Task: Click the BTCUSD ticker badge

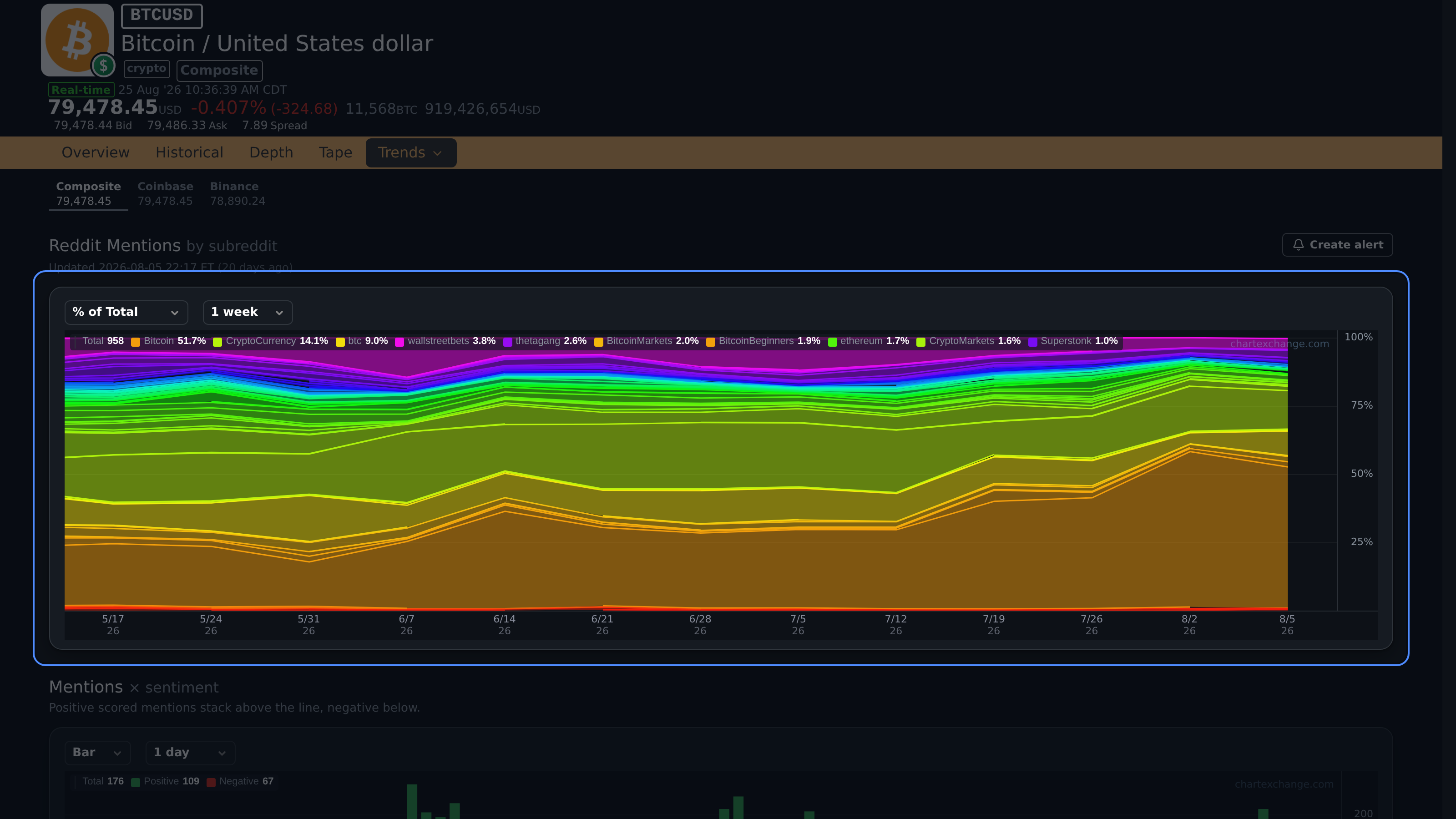Action: tap(162, 15)
